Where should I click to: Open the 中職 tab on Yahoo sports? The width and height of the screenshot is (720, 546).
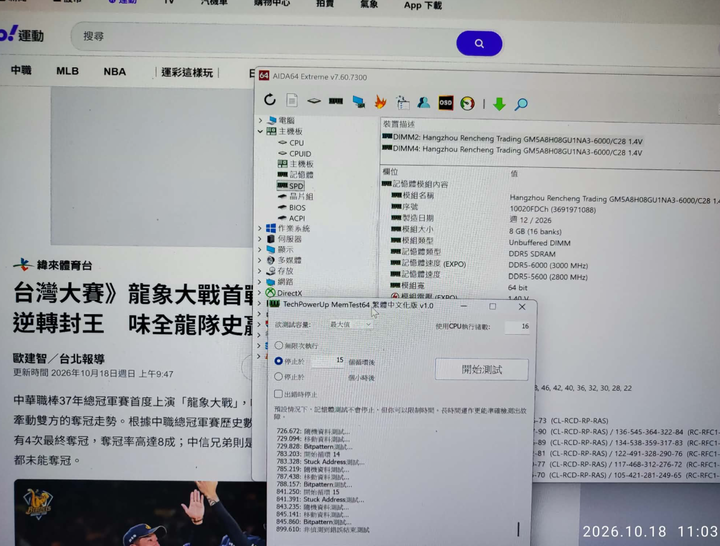(x=21, y=70)
